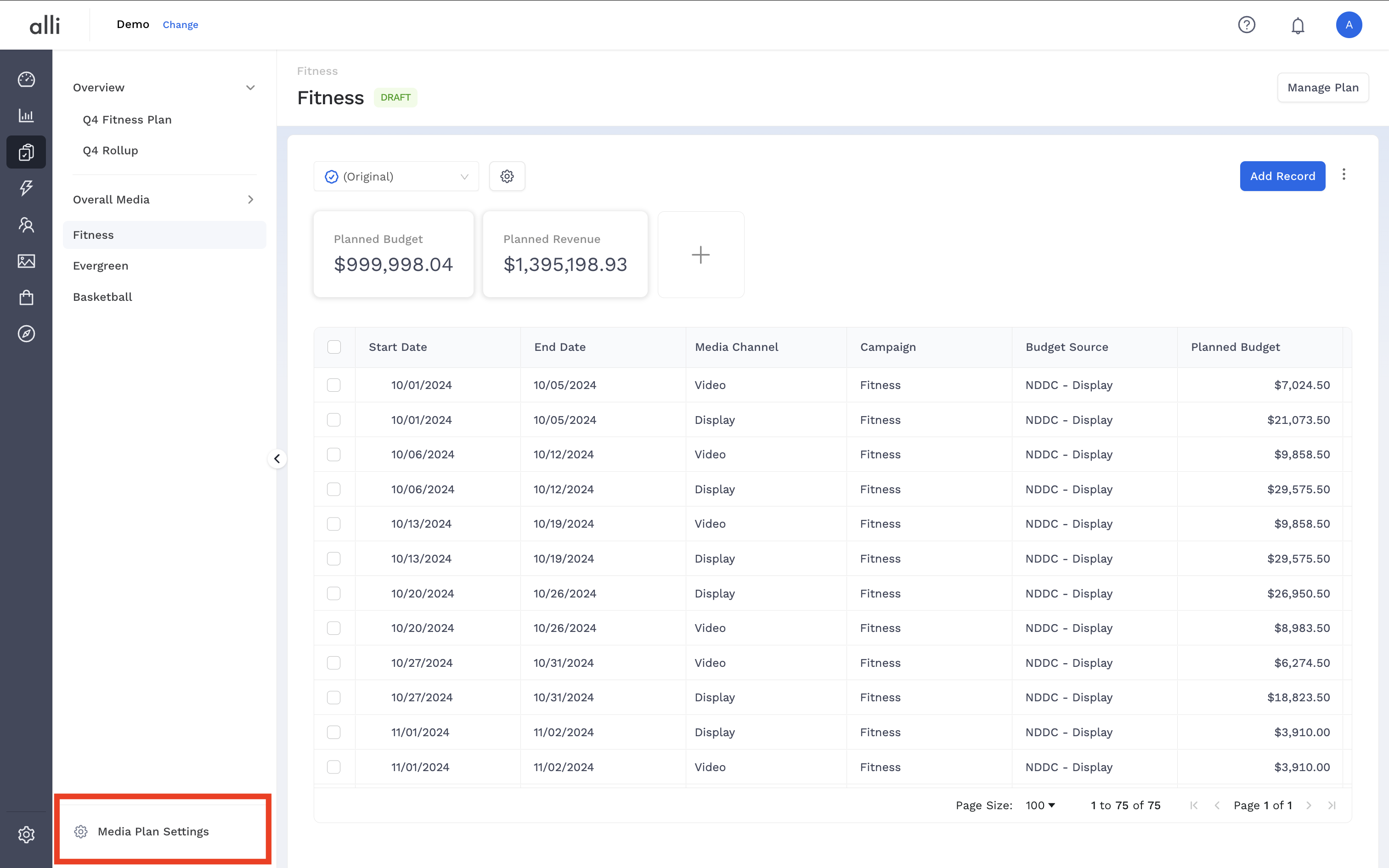The width and height of the screenshot is (1389, 868).
Task: Check the first 10/01/2024 Video row checkbox
Action: point(333,385)
